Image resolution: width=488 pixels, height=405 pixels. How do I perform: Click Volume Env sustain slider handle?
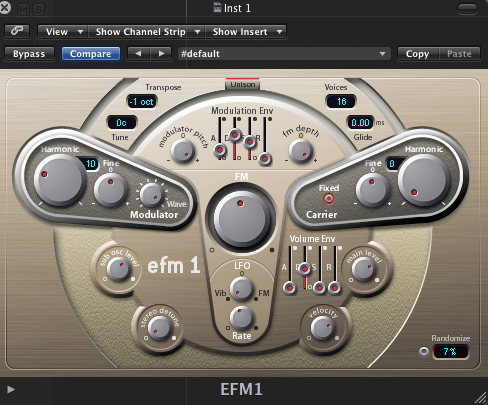pyautogui.click(x=320, y=288)
